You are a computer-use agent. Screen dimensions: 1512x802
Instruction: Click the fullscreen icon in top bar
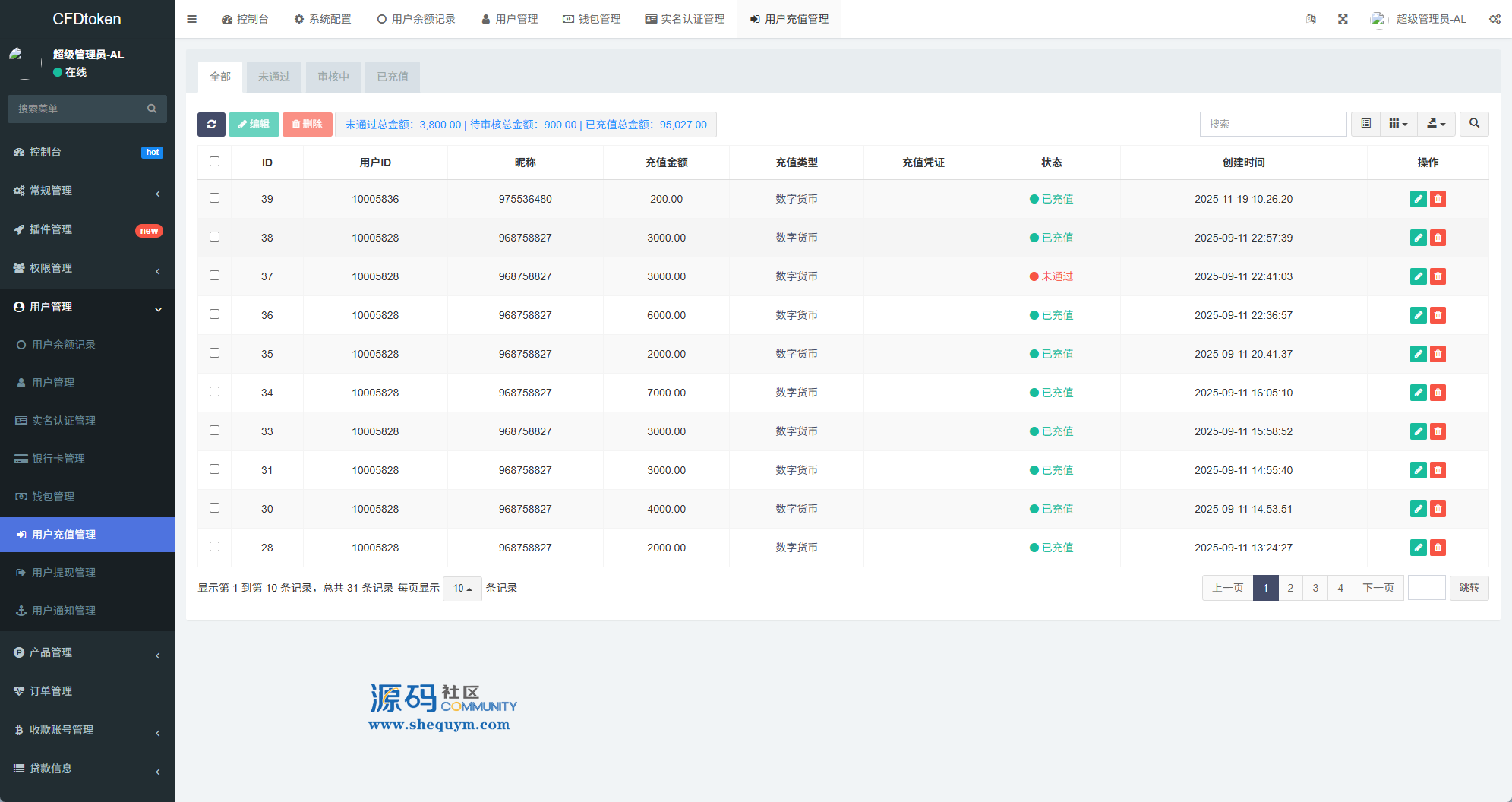point(1343,19)
